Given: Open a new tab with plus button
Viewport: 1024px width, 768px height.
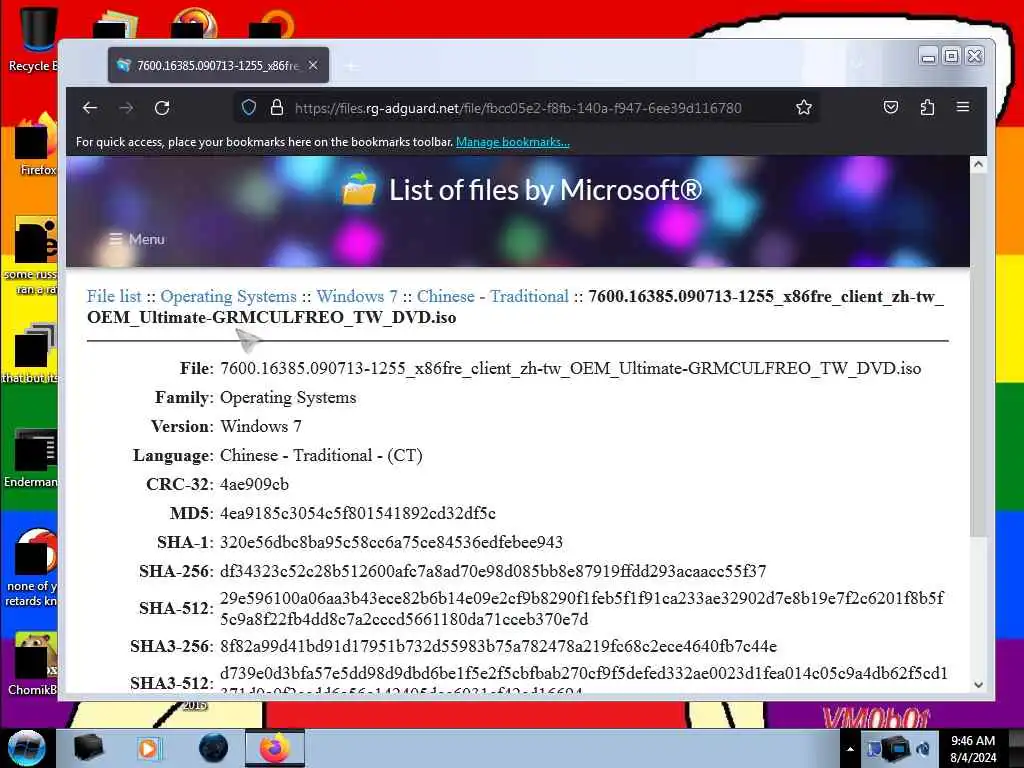Looking at the screenshot, I should click(352, 66).
